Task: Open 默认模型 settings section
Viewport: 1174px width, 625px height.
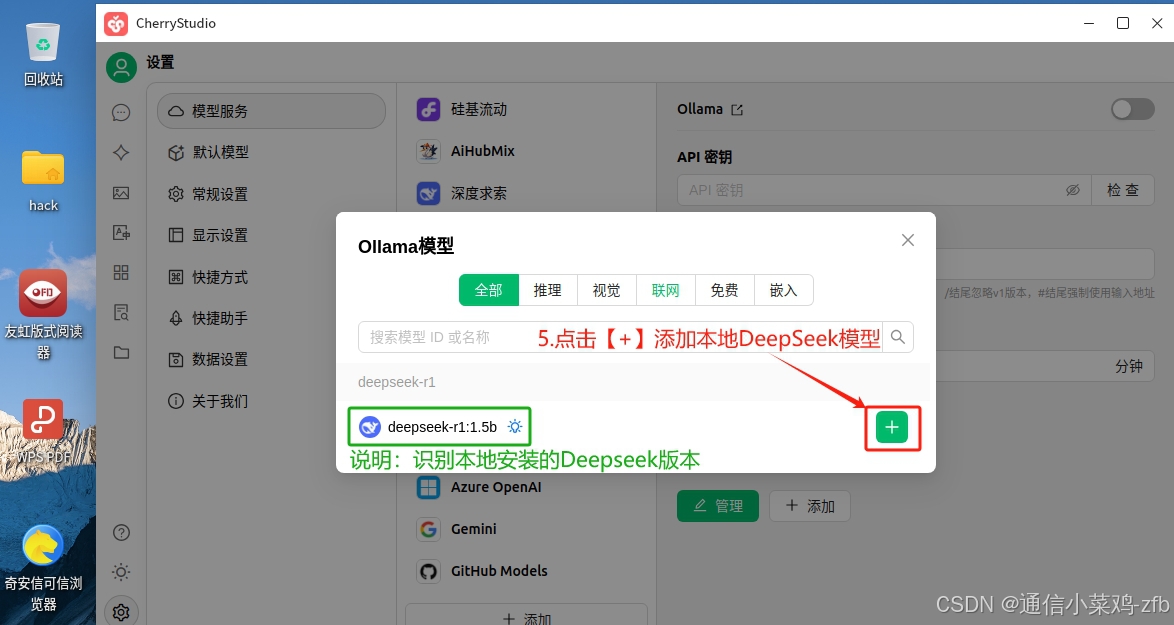Action: (x=271, y=153)
